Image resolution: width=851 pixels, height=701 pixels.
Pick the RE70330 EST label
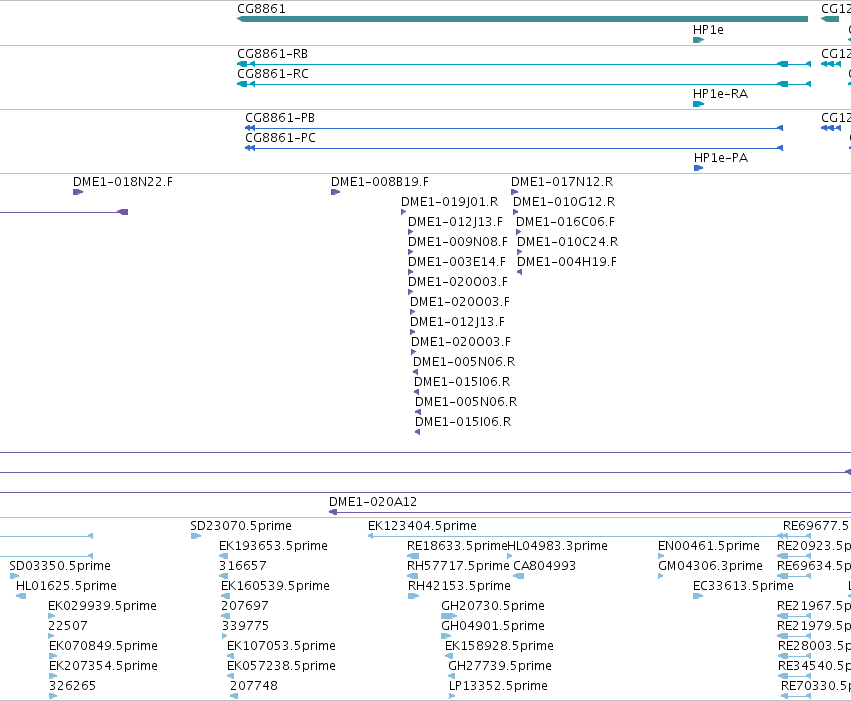click(816, 686)
